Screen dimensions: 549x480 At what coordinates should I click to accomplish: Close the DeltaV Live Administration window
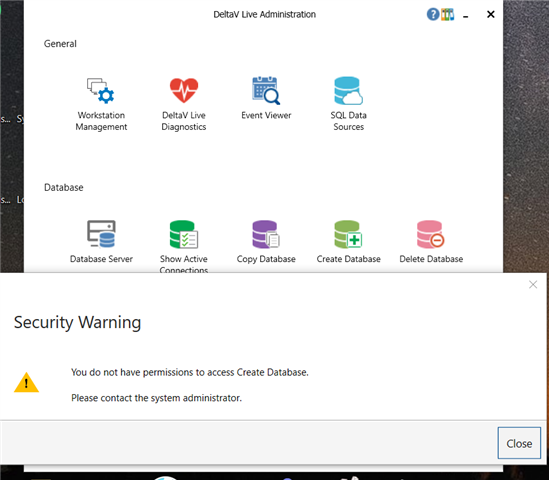pyautogui.click(x=491, y=14)
